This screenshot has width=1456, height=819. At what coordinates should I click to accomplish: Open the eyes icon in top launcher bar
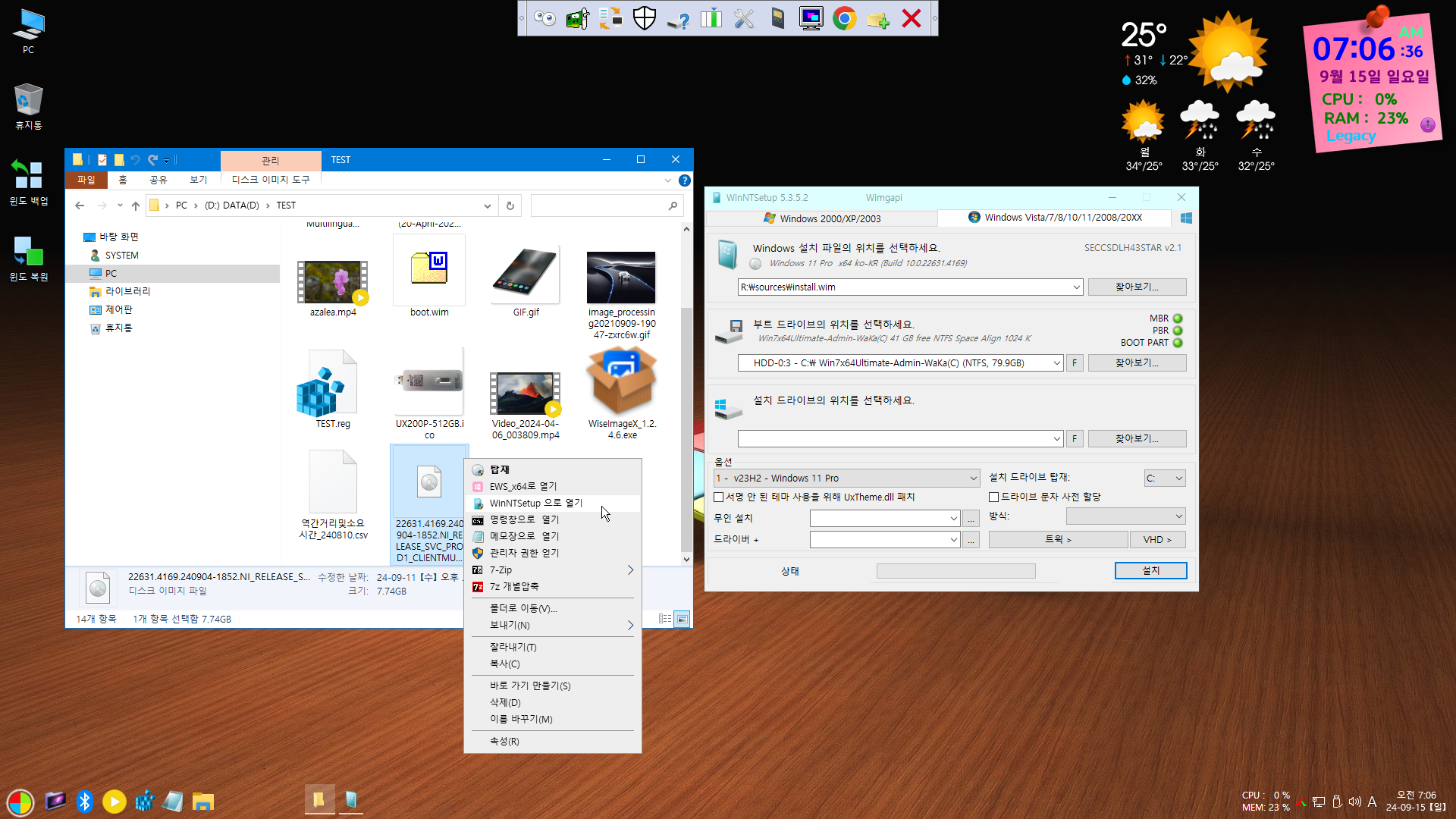point(544,18)
